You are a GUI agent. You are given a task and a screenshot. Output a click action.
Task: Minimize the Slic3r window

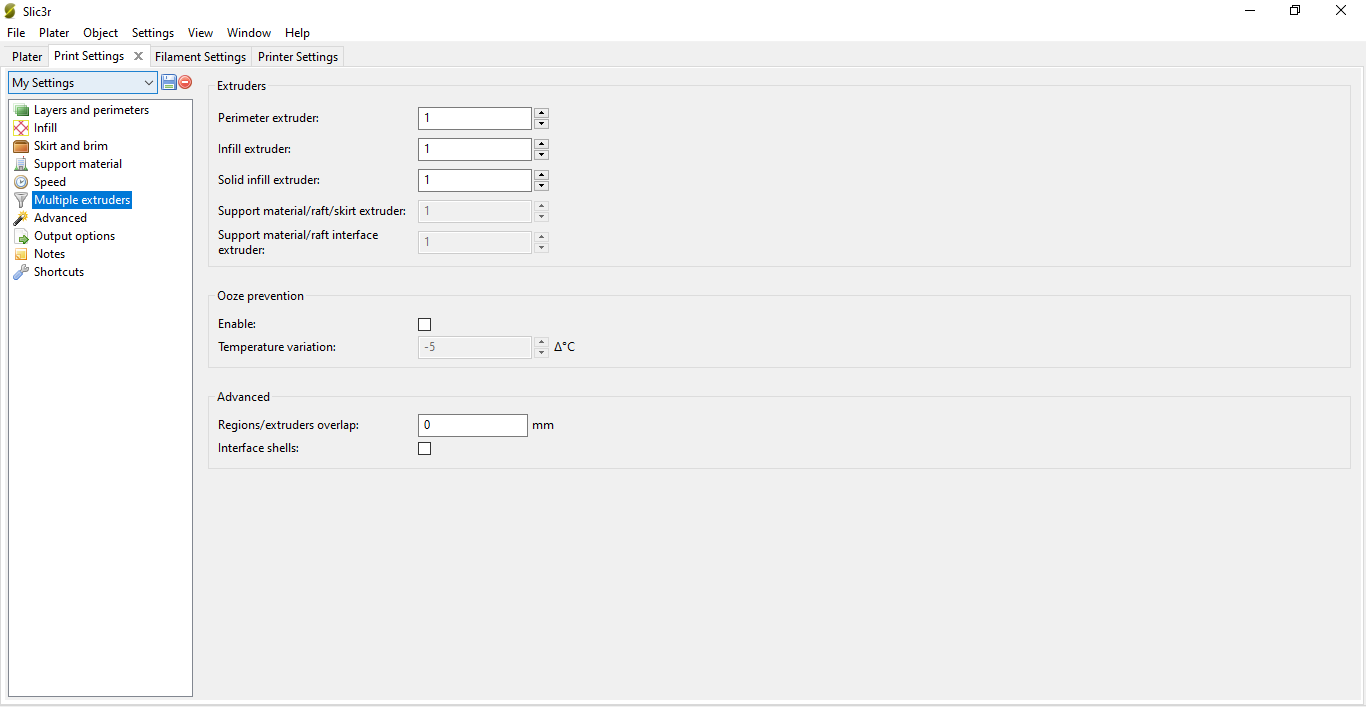(1250, 11)
